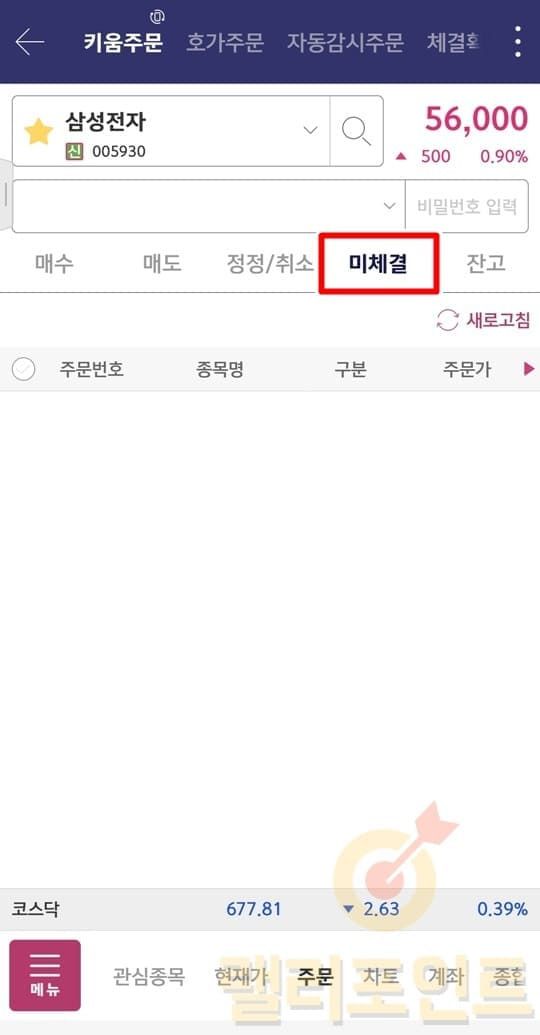
Task: Toggle the yellow favorite star for 삼성전자
Action: point(38,131)
